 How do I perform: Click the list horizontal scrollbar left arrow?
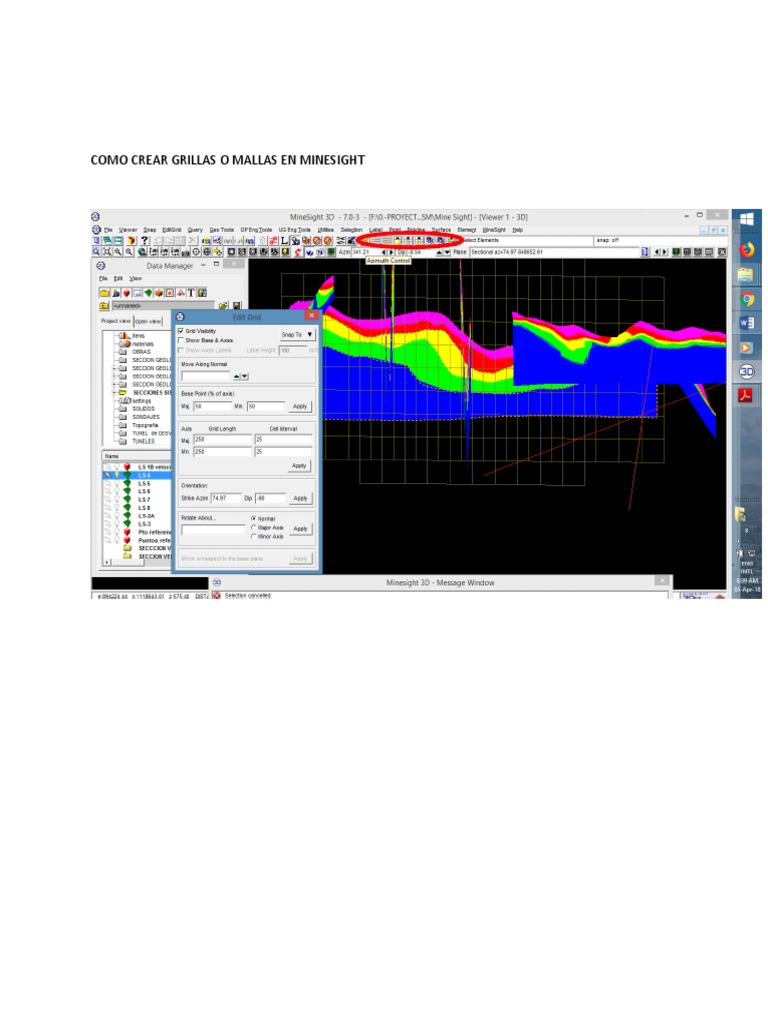click(x=107, y=562)
